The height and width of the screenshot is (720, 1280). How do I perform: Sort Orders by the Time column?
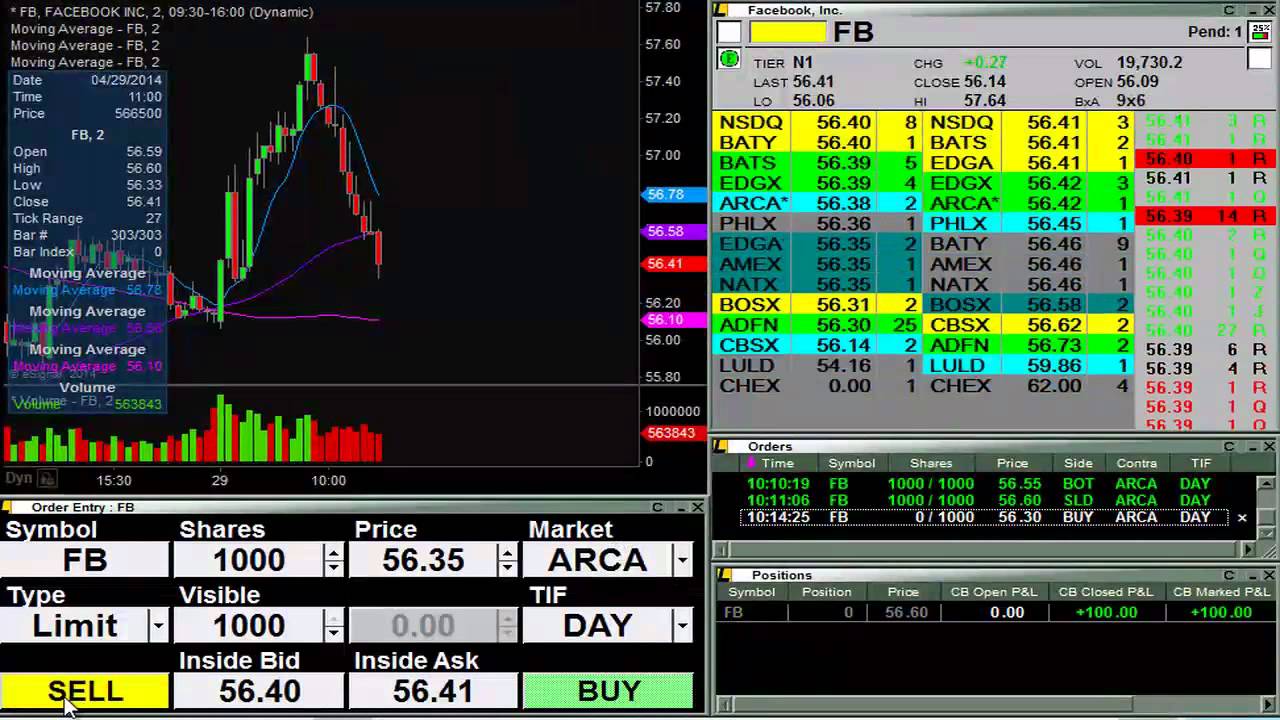point(777,463)
